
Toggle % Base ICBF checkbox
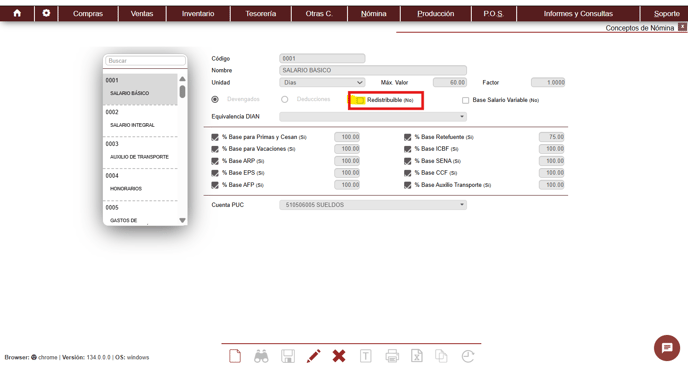(408, 149)
